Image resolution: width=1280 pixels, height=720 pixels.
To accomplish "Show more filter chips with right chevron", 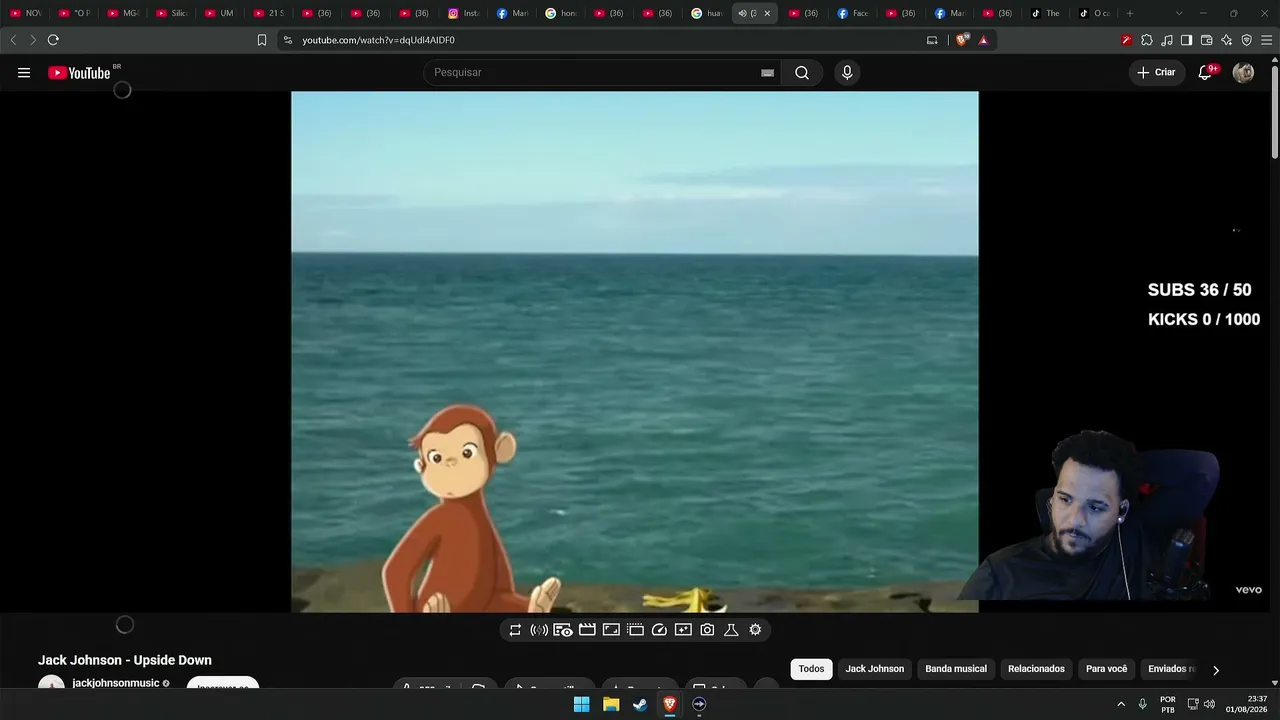I will (1216, 670).
